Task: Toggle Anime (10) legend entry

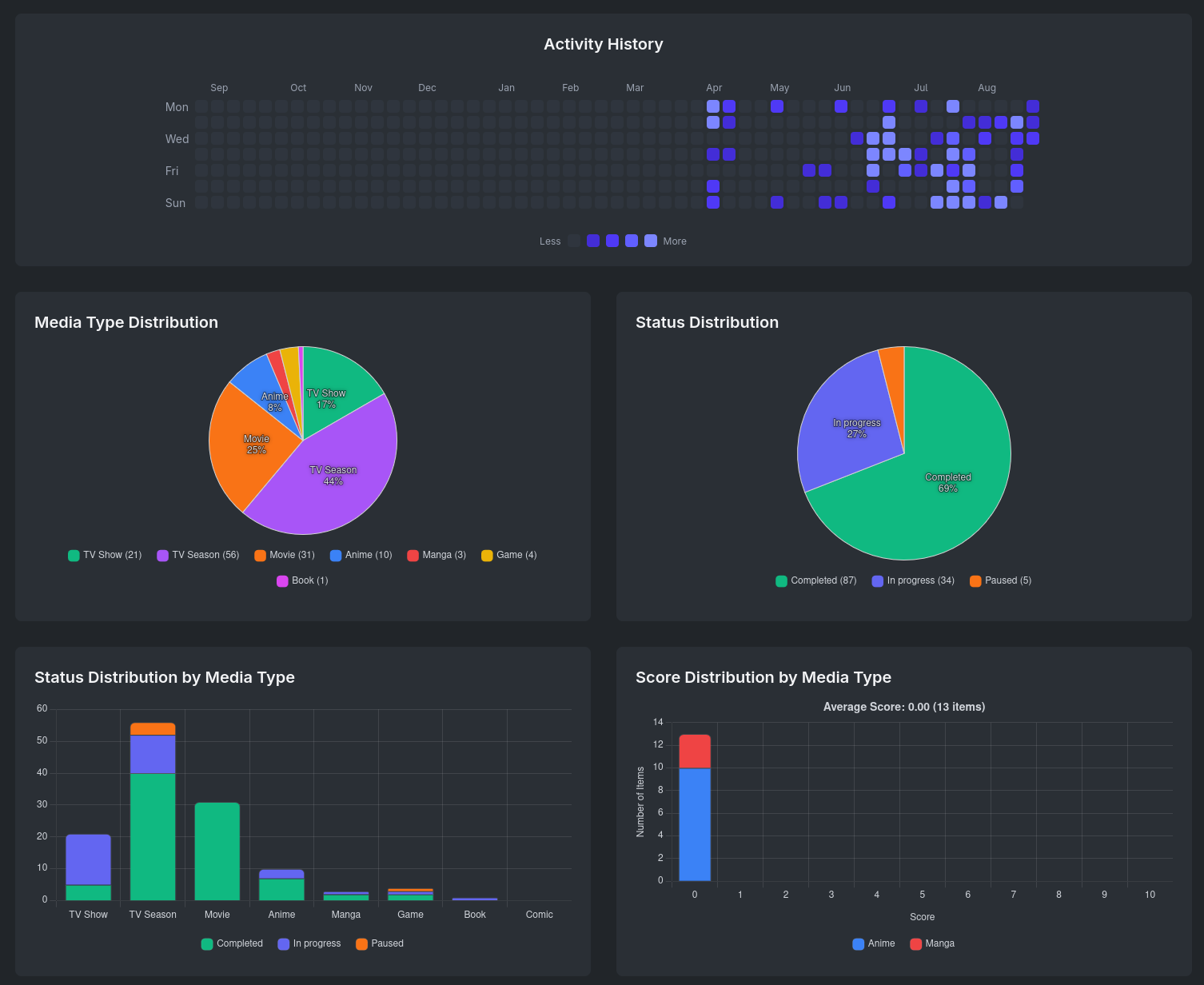Action: click(361, 555)
